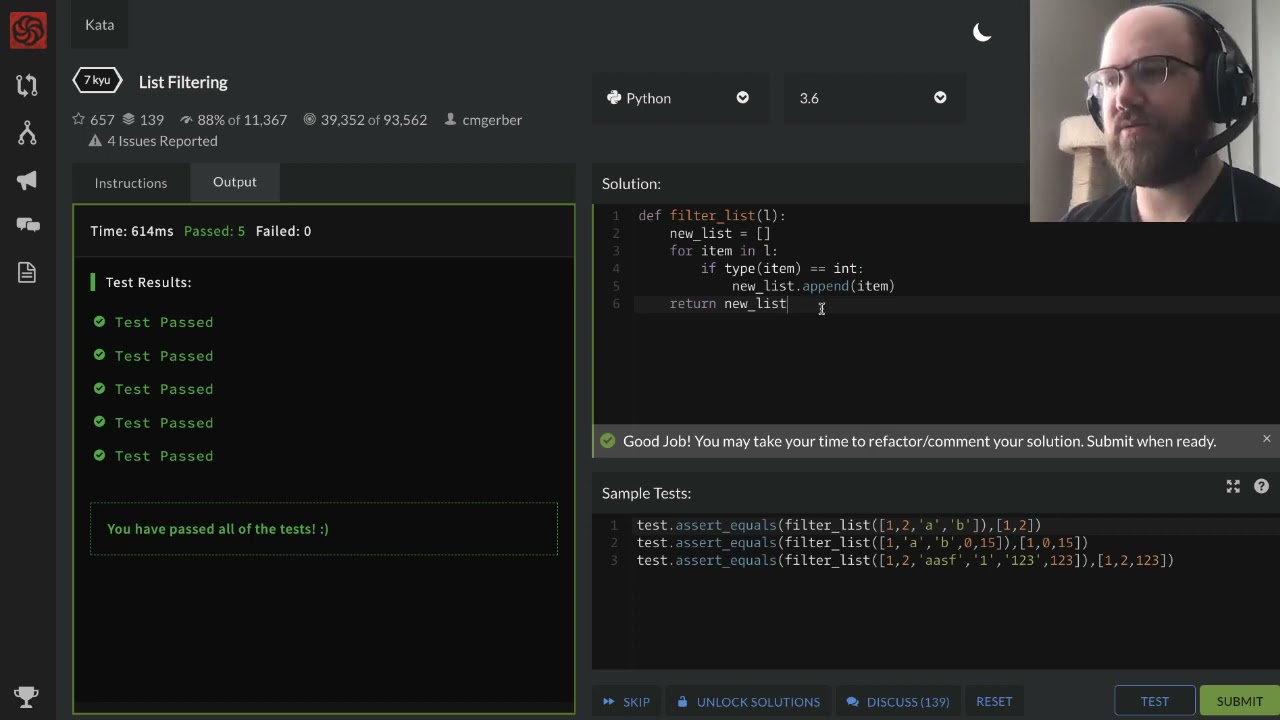
Task: Switch to the Instructions tab
Action: click(131, 183)
